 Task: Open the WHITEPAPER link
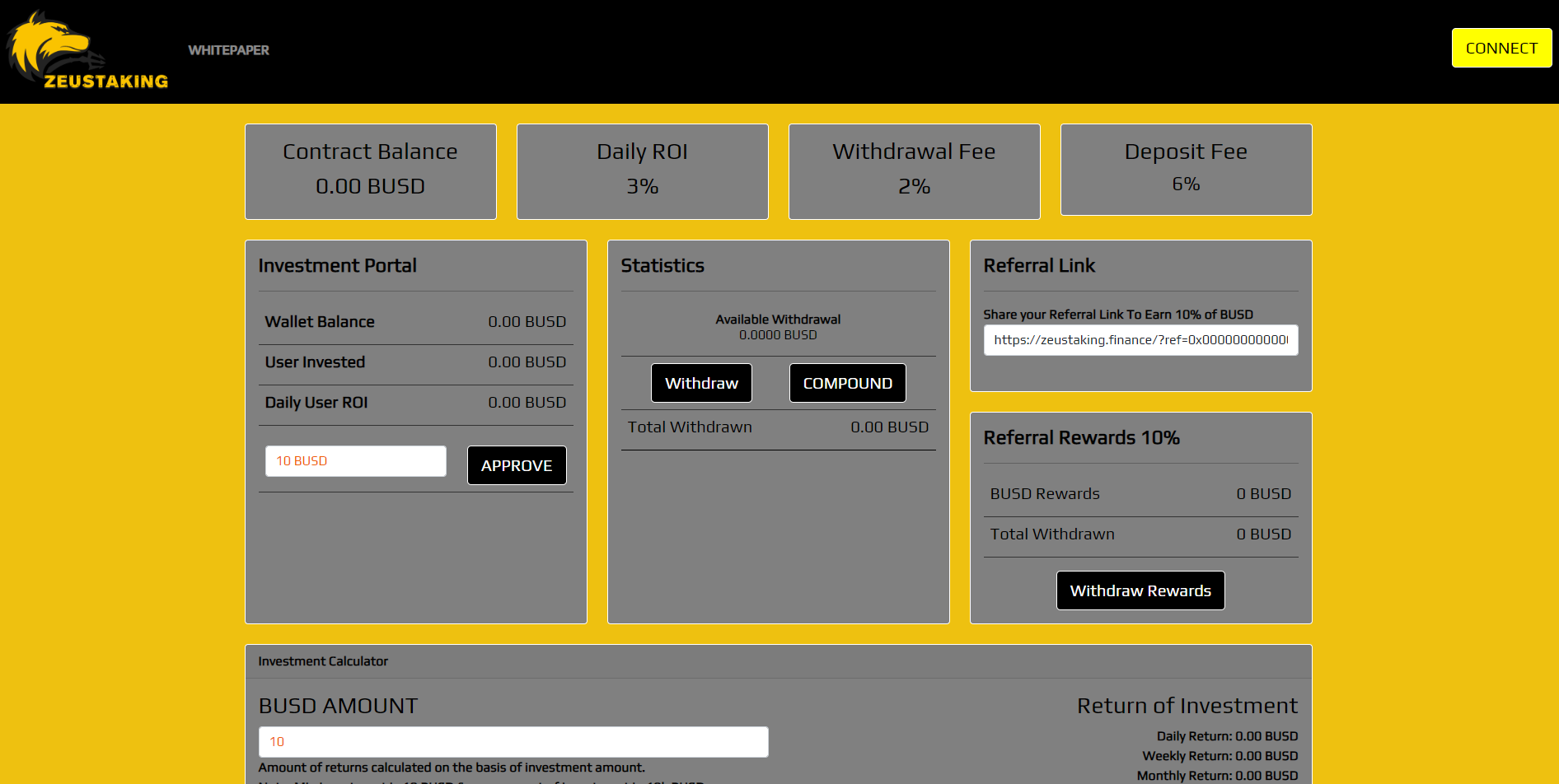228,50
